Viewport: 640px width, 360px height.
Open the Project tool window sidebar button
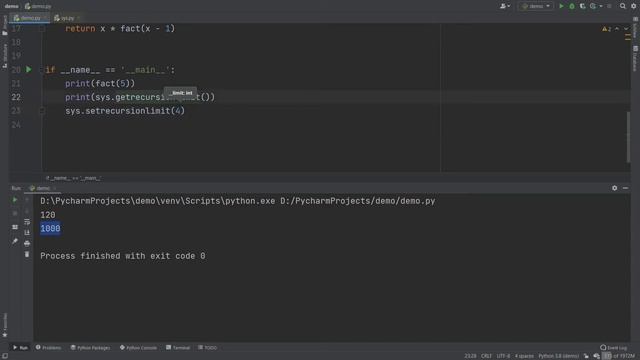pos(4,25)
